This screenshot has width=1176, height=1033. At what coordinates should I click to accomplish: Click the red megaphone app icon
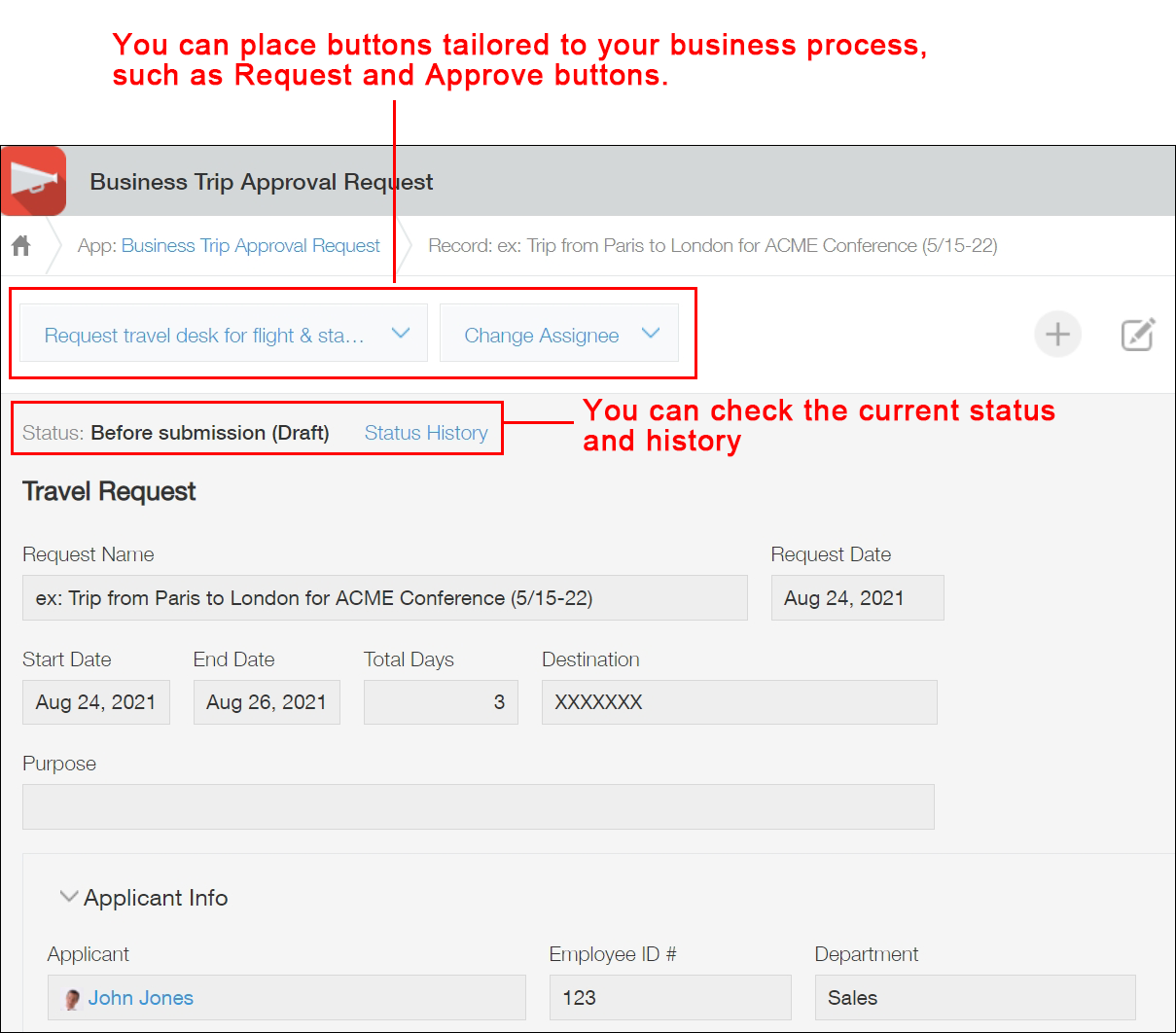tap(33, 181)
